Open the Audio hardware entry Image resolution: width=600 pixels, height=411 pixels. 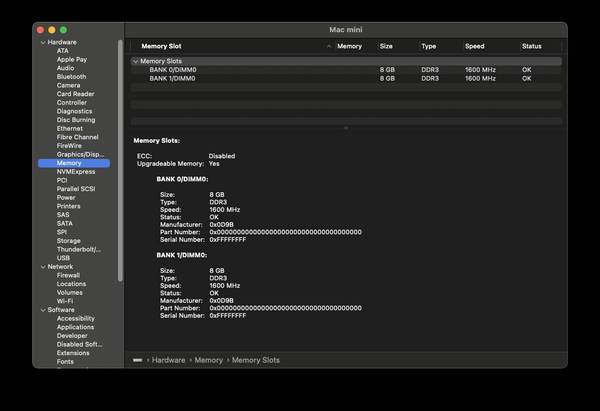65,68
